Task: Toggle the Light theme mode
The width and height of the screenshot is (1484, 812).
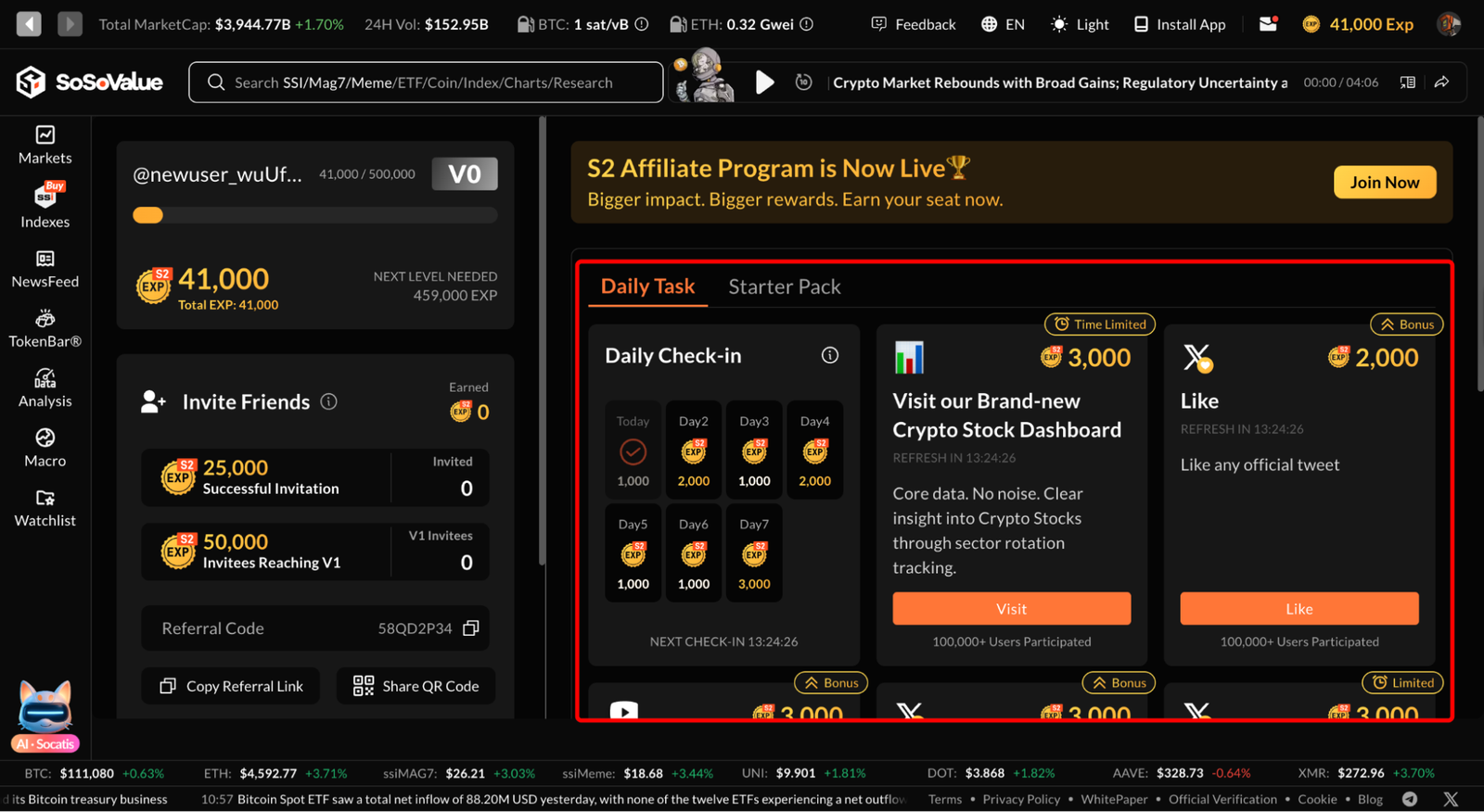Action: click(1080, 24)
